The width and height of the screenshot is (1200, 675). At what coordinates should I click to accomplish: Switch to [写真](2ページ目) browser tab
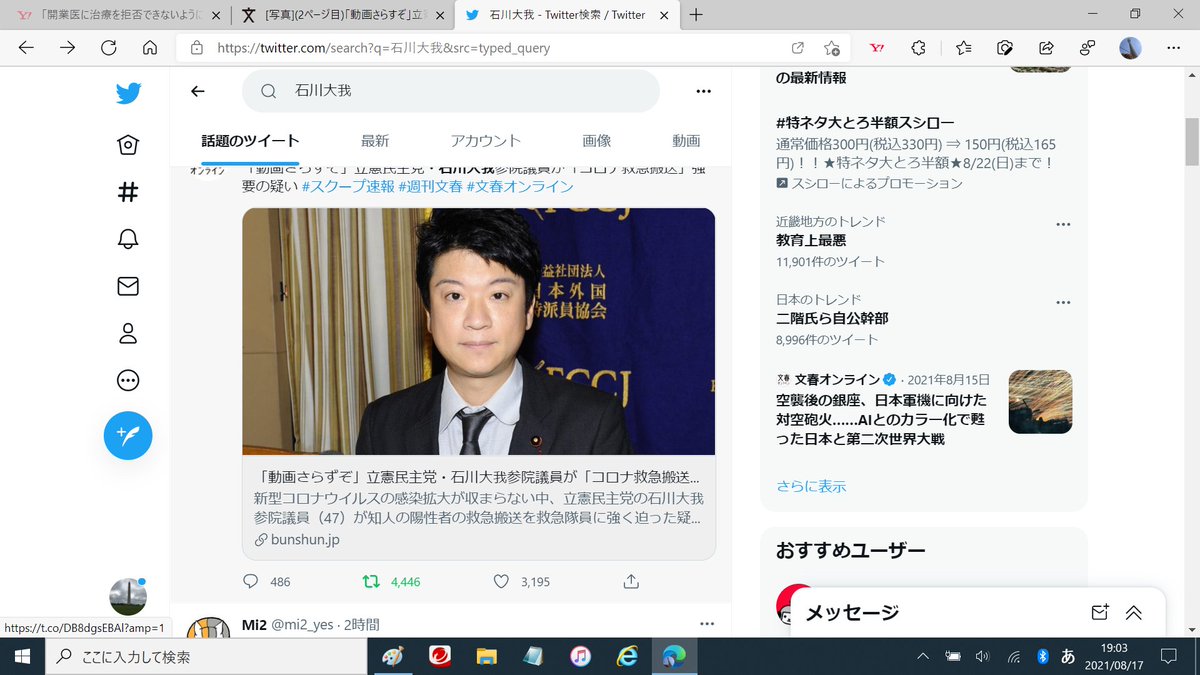[341, 15]
